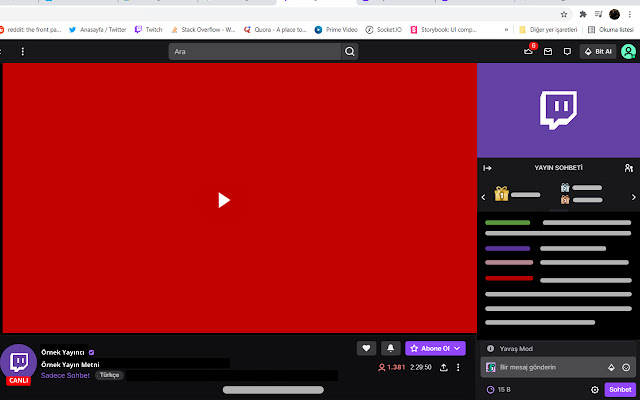Screen dimensions: 640x400
Task: Open the reddit front page bookmark
Action: click(30, 29)
